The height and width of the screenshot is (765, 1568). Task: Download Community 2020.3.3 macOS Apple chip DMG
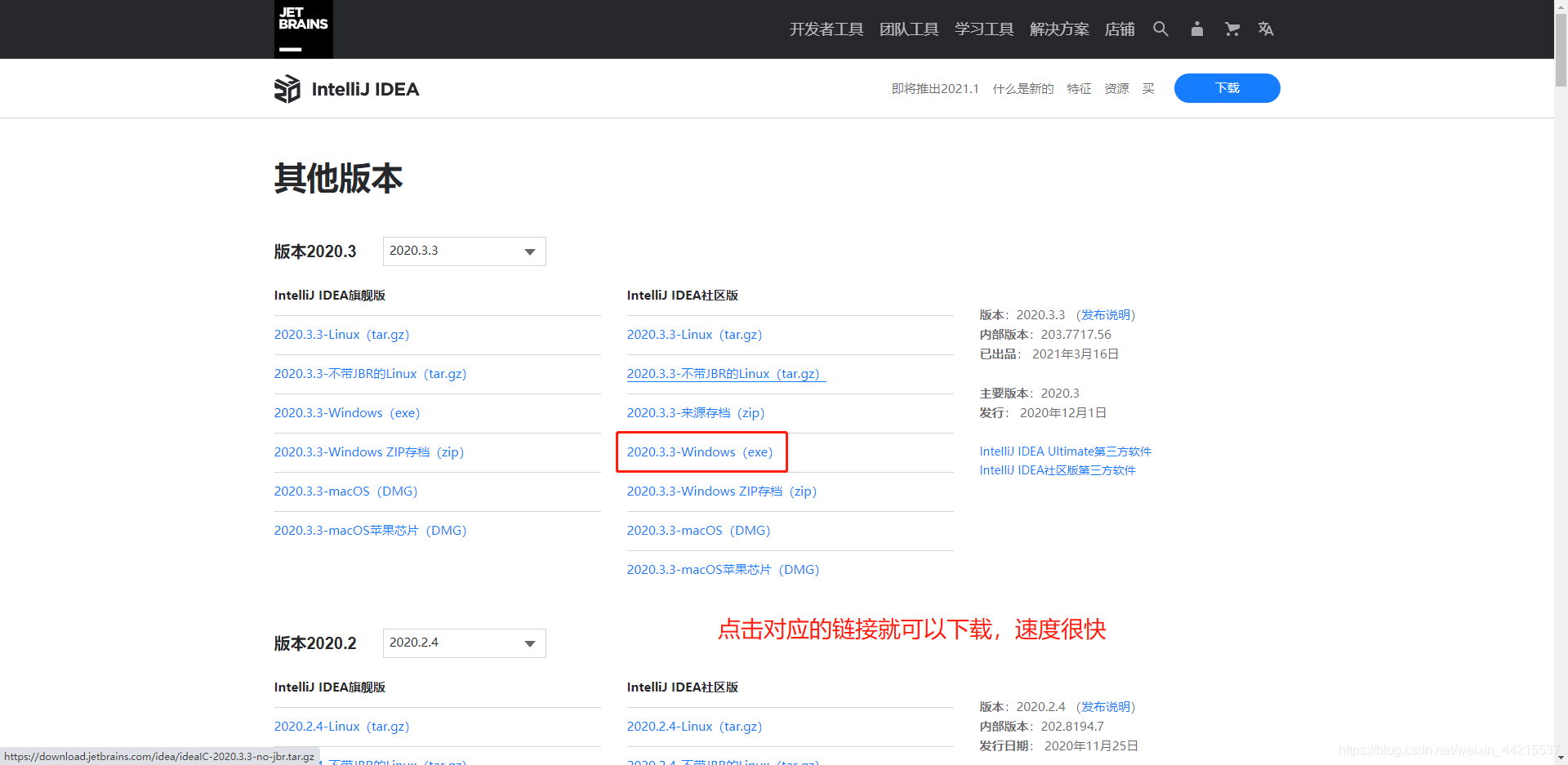[x=723, y=570]
